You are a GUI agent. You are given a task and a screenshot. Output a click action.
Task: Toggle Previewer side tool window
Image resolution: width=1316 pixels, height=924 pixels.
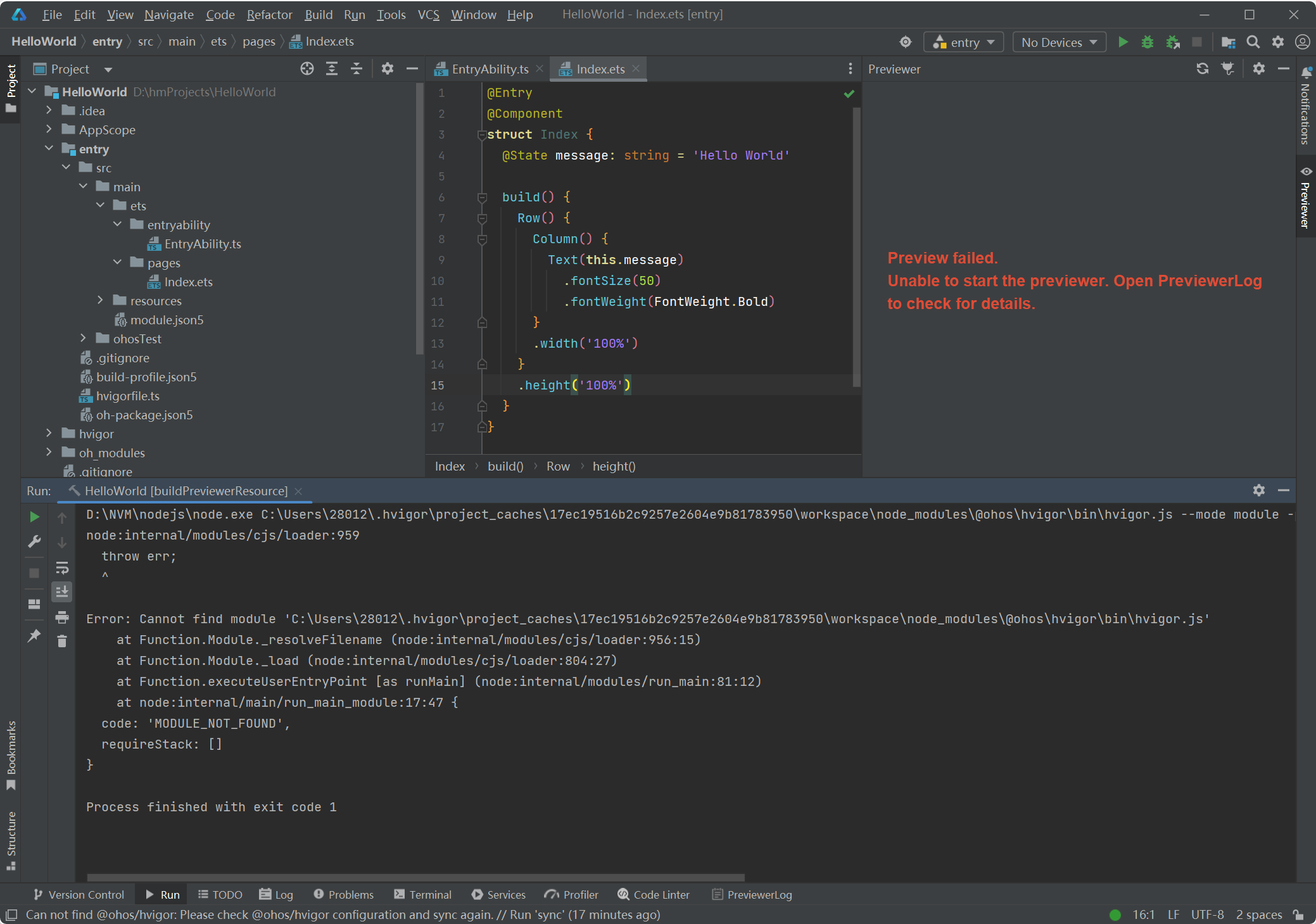[1305, 198]
